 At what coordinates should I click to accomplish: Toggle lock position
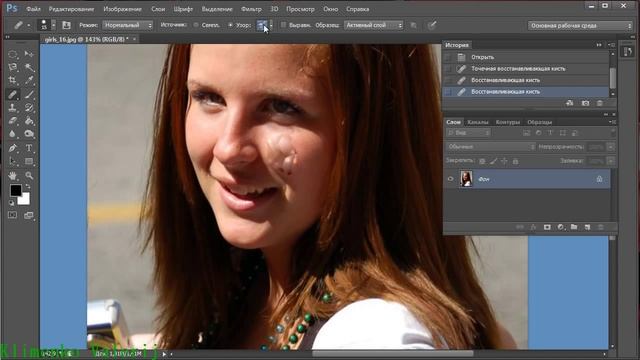point(504,161)
